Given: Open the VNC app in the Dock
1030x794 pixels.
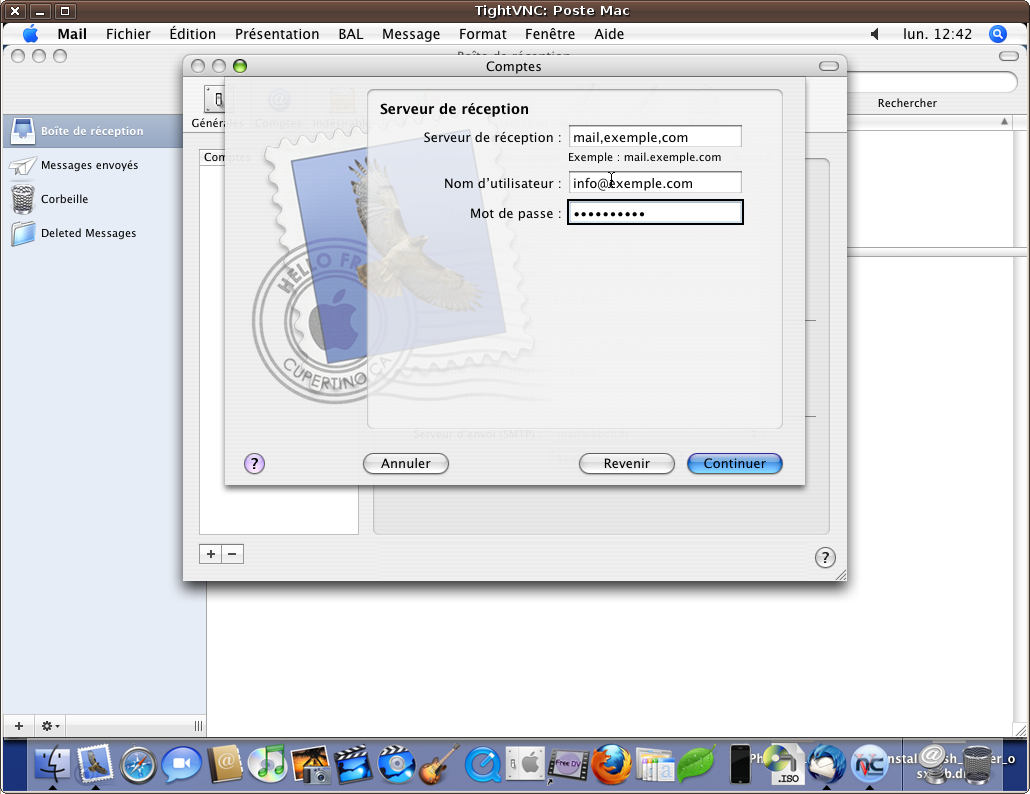Looking at the screenshot, I should click(x=870, y=765).
